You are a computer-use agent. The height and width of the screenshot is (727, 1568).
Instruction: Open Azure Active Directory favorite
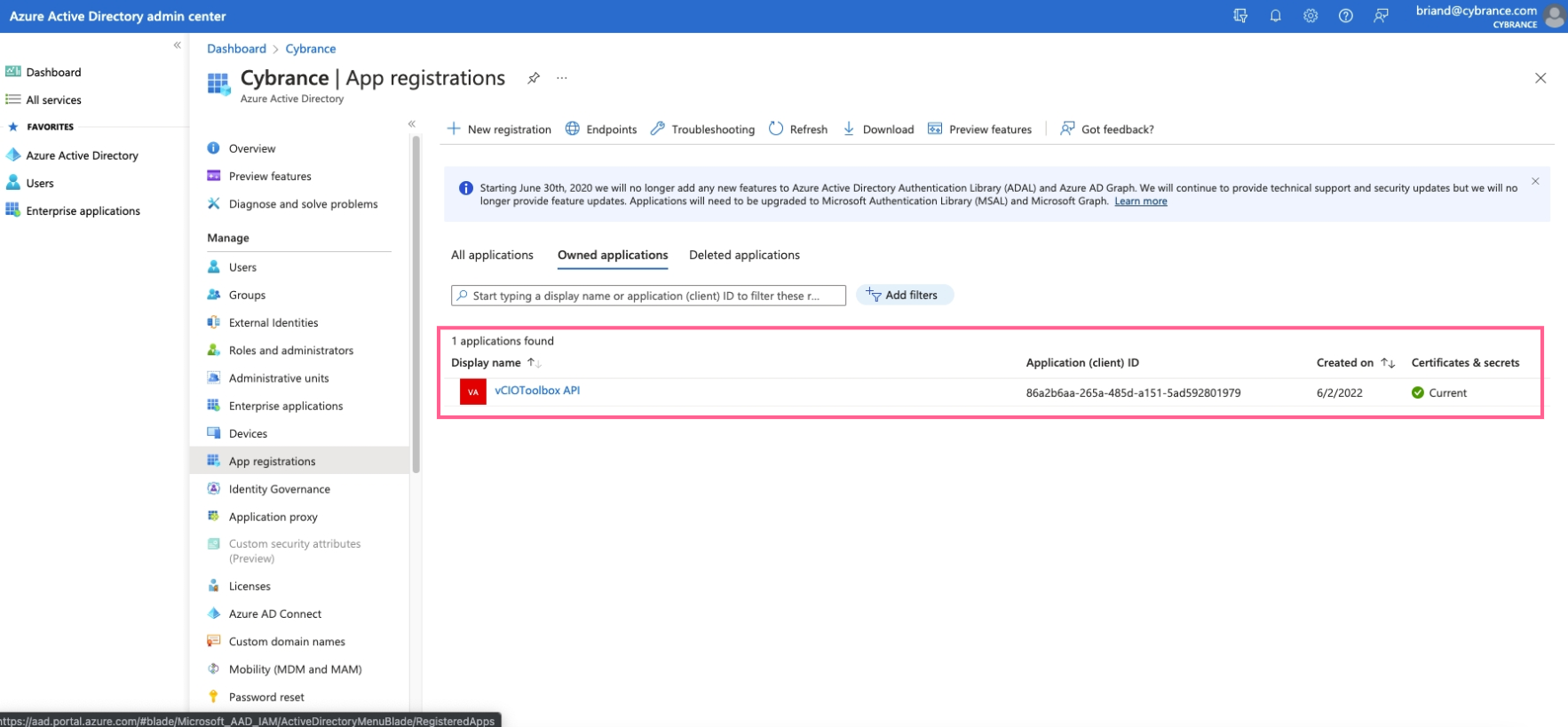coord(82,155)
